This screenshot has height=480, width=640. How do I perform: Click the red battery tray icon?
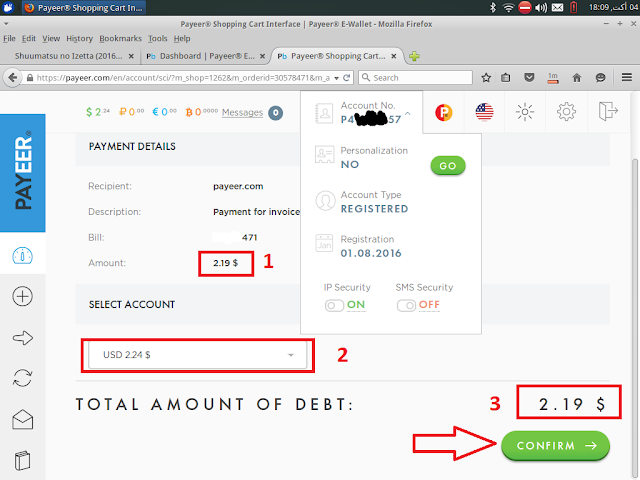pyautogui.click(x=573, y=7)
